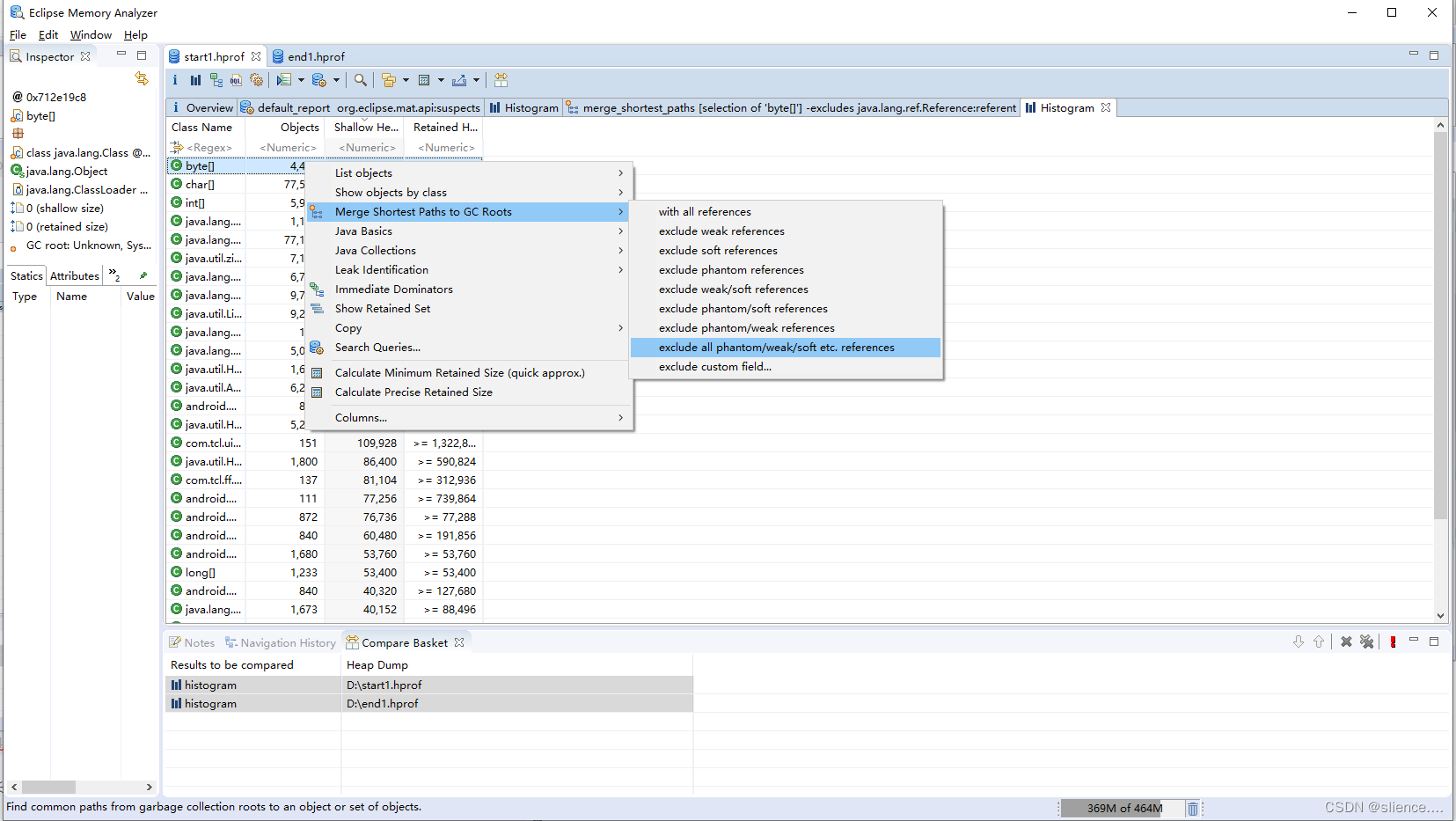The width and height of the screenshot is (1456, 821).
Task: Toggle link with snapshot in Inspector
Action: tap(142, 78)
